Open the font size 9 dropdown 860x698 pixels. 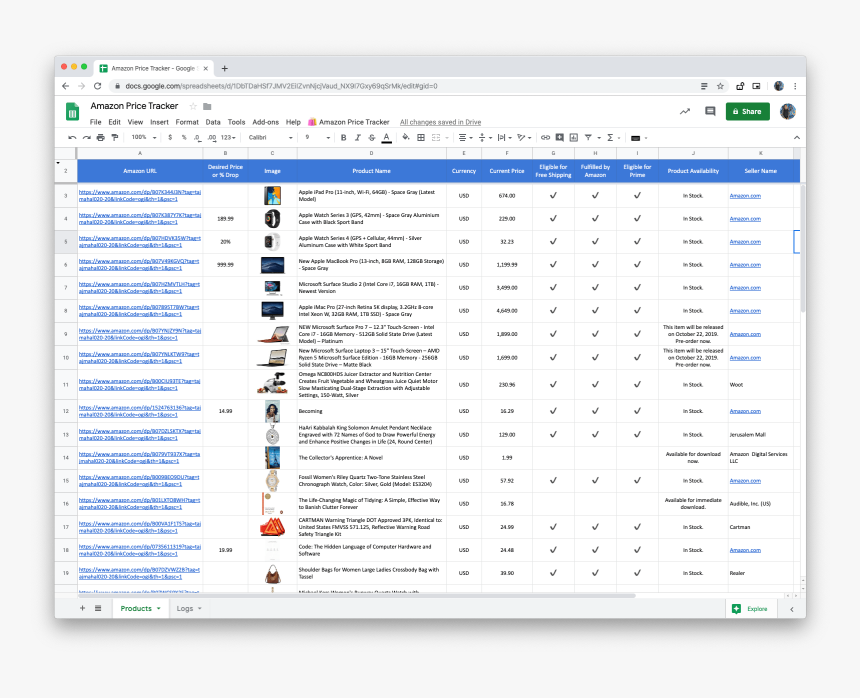[318, 138]
